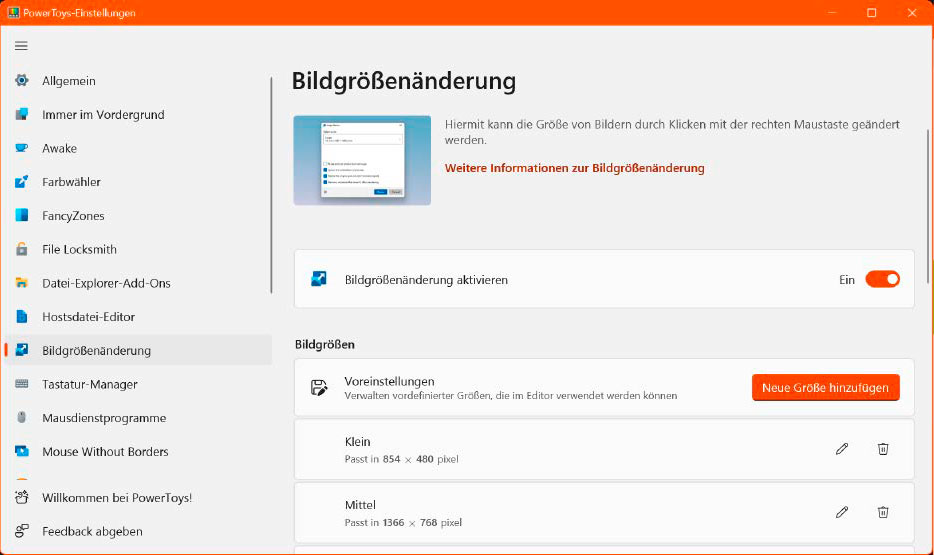
Task: Click the main content vertical scrollbar
Action: [928, 206]
